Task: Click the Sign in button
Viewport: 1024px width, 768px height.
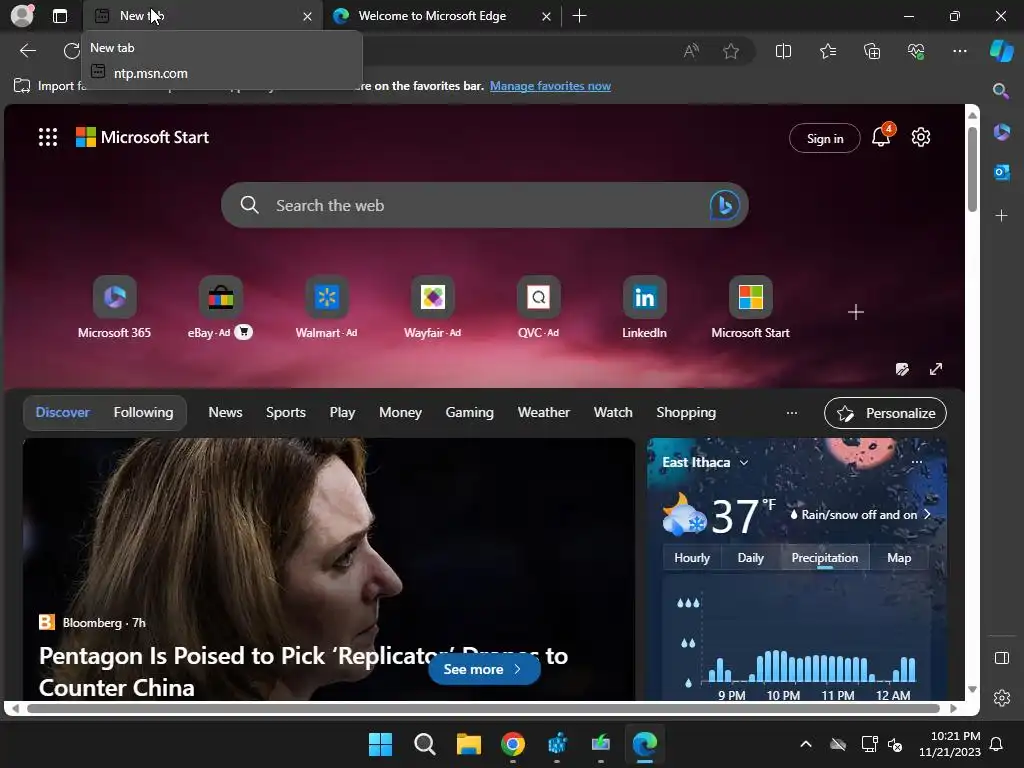Action: (825, 138)
